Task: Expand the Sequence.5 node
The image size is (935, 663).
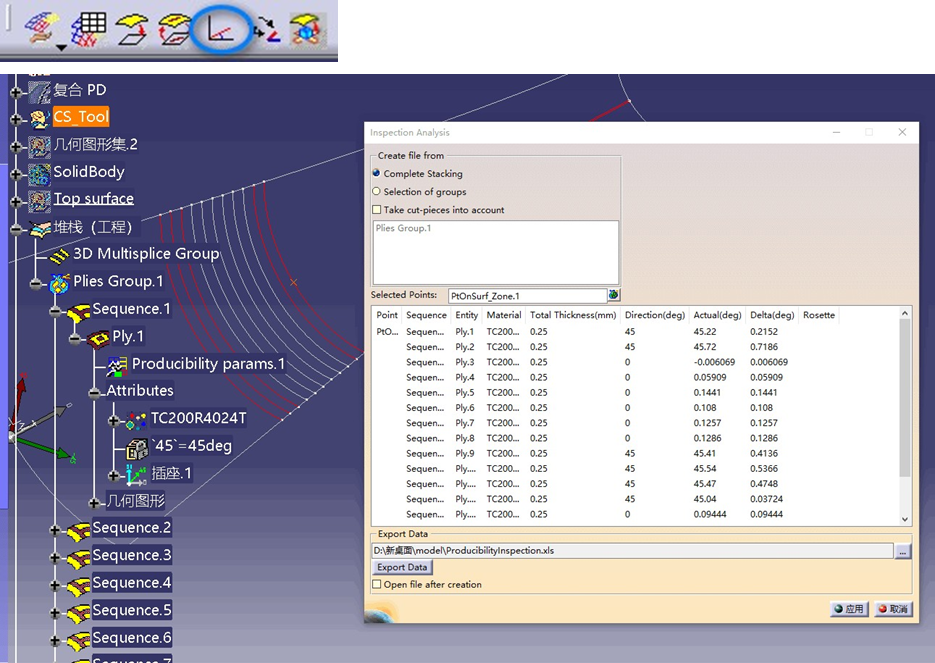Action: coord(55,612)
